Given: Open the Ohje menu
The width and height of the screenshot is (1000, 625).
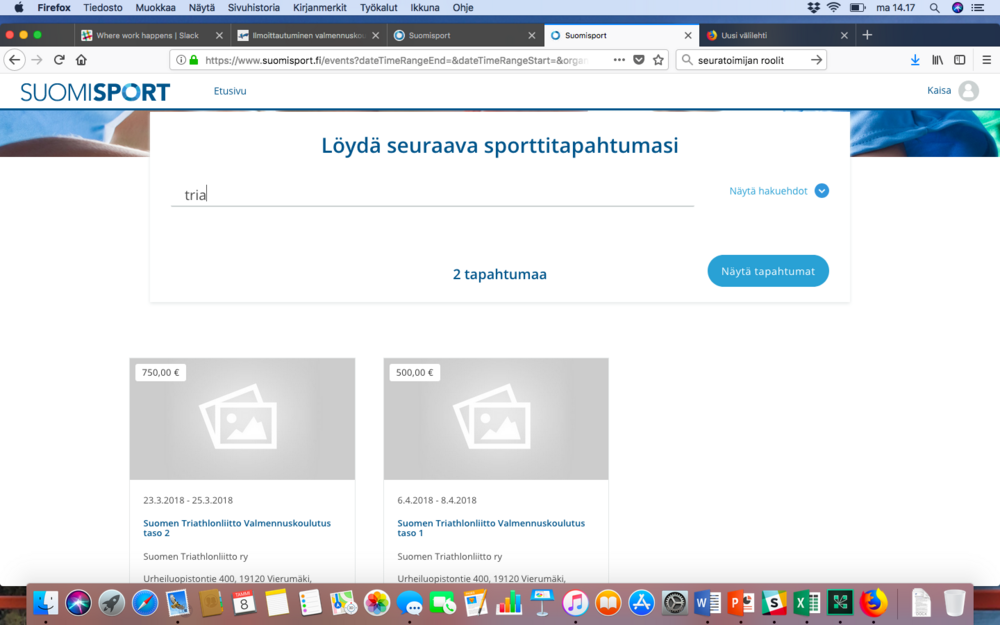Looking at the screenshot, I should 463,8.
